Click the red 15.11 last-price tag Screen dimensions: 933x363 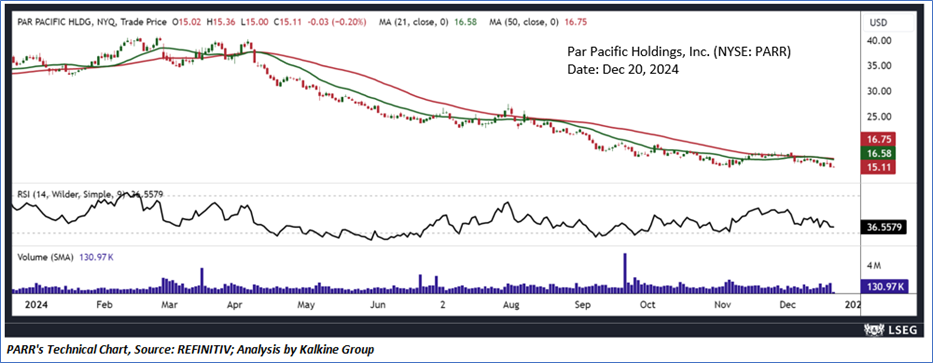pyautogui.click(x=878, y=167)
